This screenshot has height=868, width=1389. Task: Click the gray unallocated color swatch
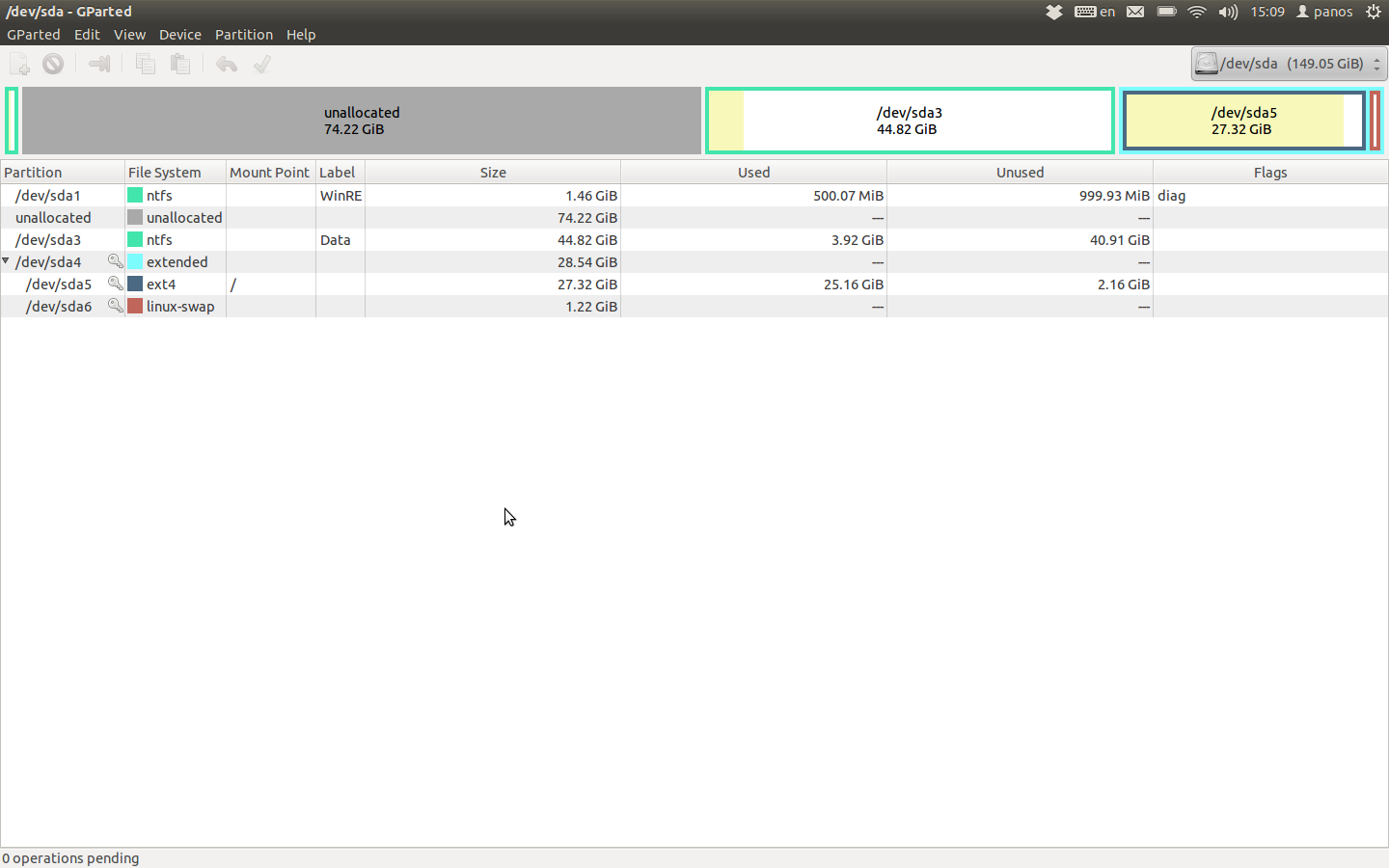click(135, 217)
